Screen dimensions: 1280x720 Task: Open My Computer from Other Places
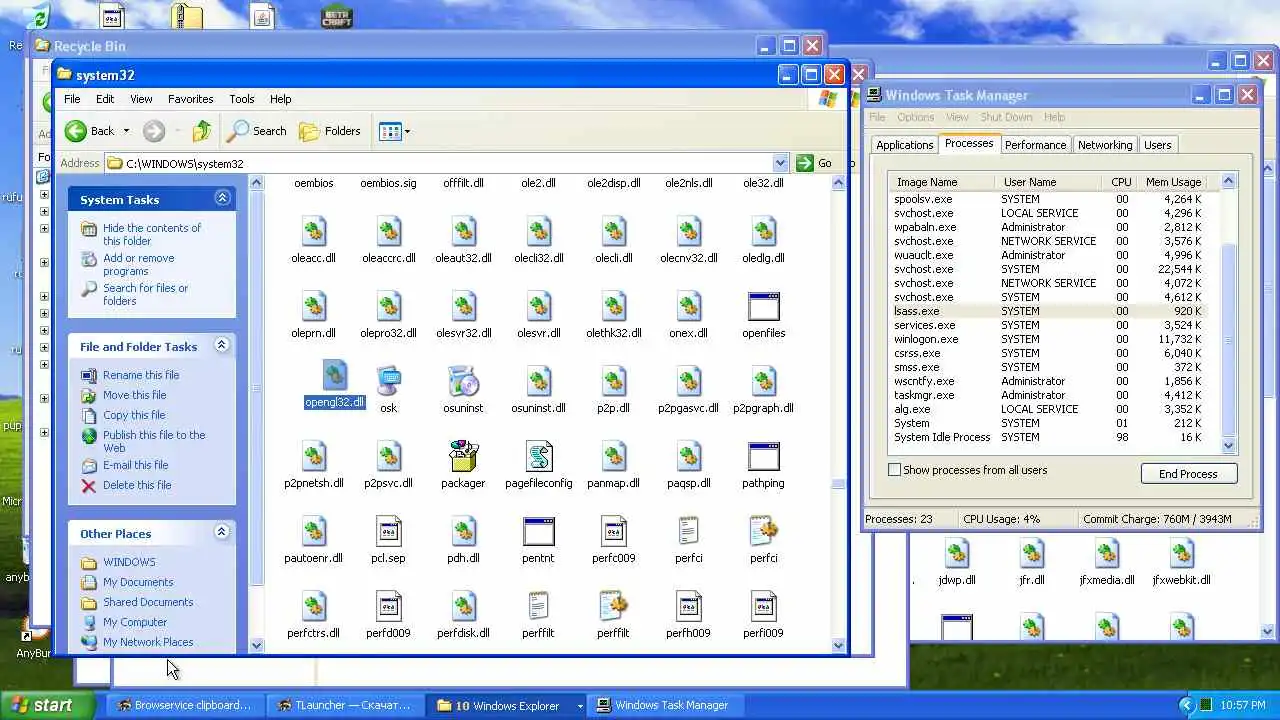click(135, 622)
